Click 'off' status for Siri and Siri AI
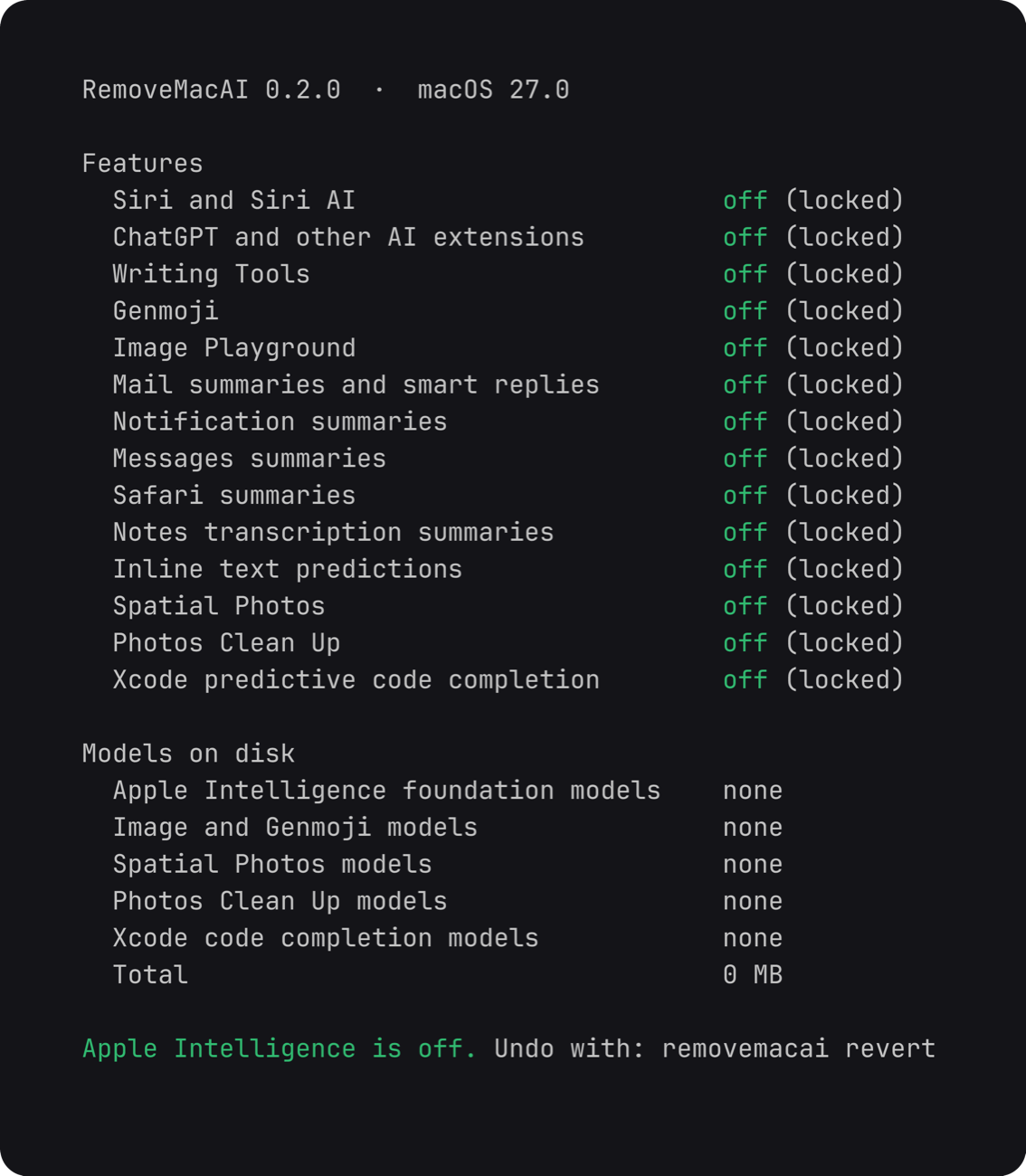 (x=746, y=200)
